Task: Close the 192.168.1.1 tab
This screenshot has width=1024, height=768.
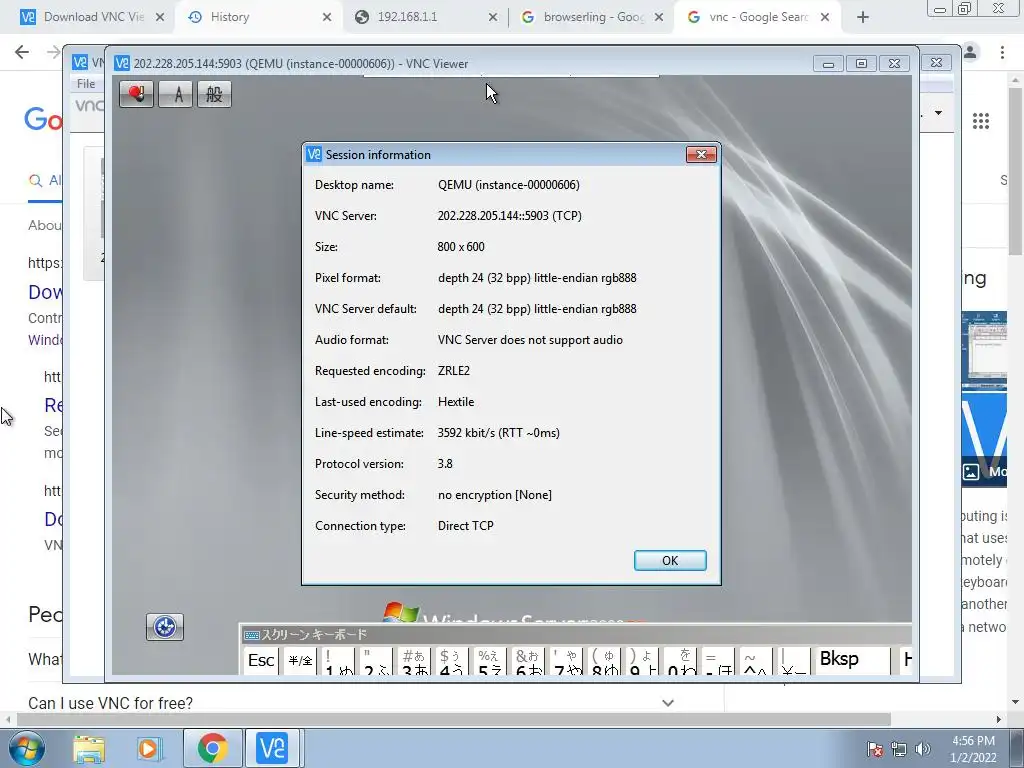Action: pos(493,18)
